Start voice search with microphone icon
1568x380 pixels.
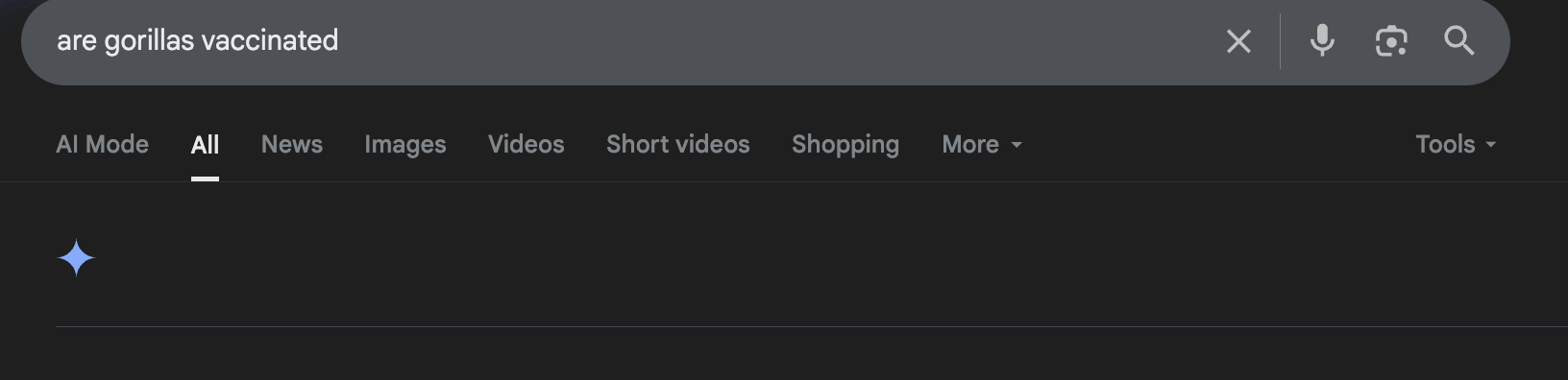point(1322,40)
